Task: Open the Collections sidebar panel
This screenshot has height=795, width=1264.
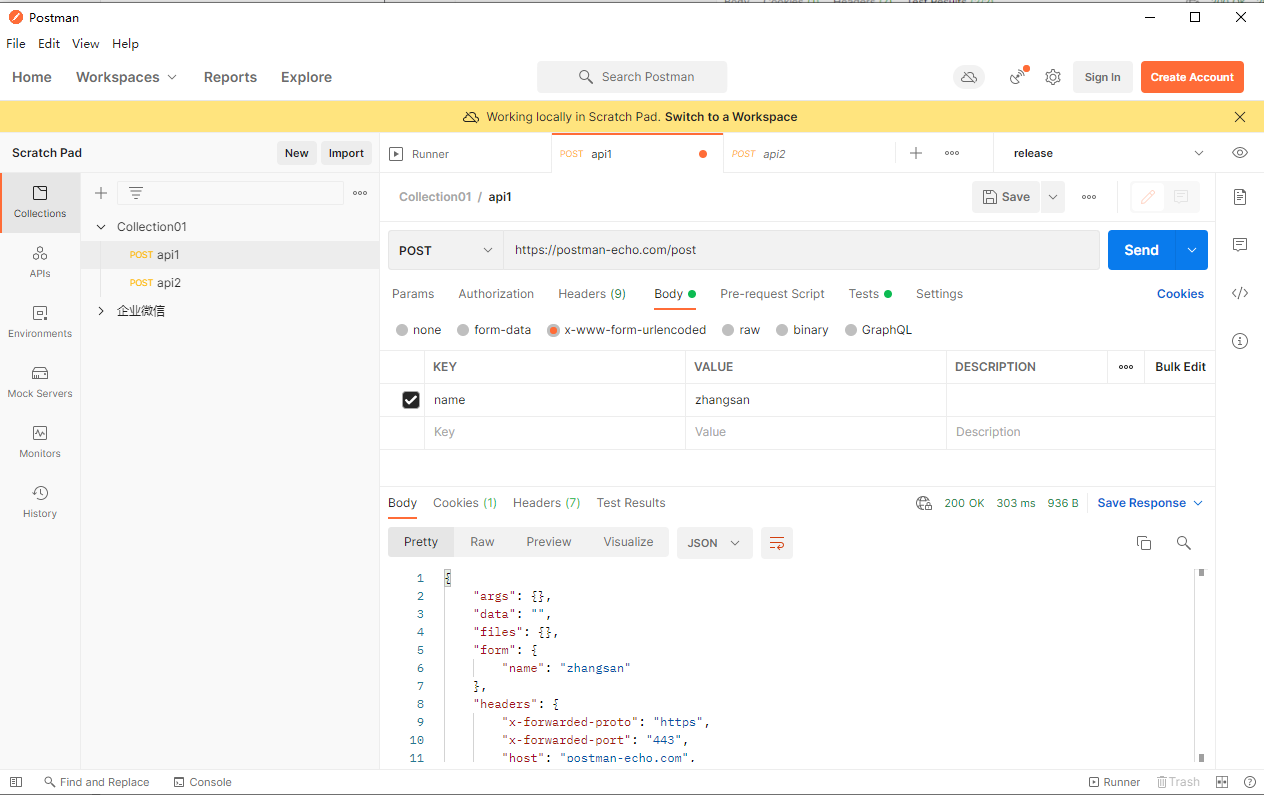Action: [40, 202]
